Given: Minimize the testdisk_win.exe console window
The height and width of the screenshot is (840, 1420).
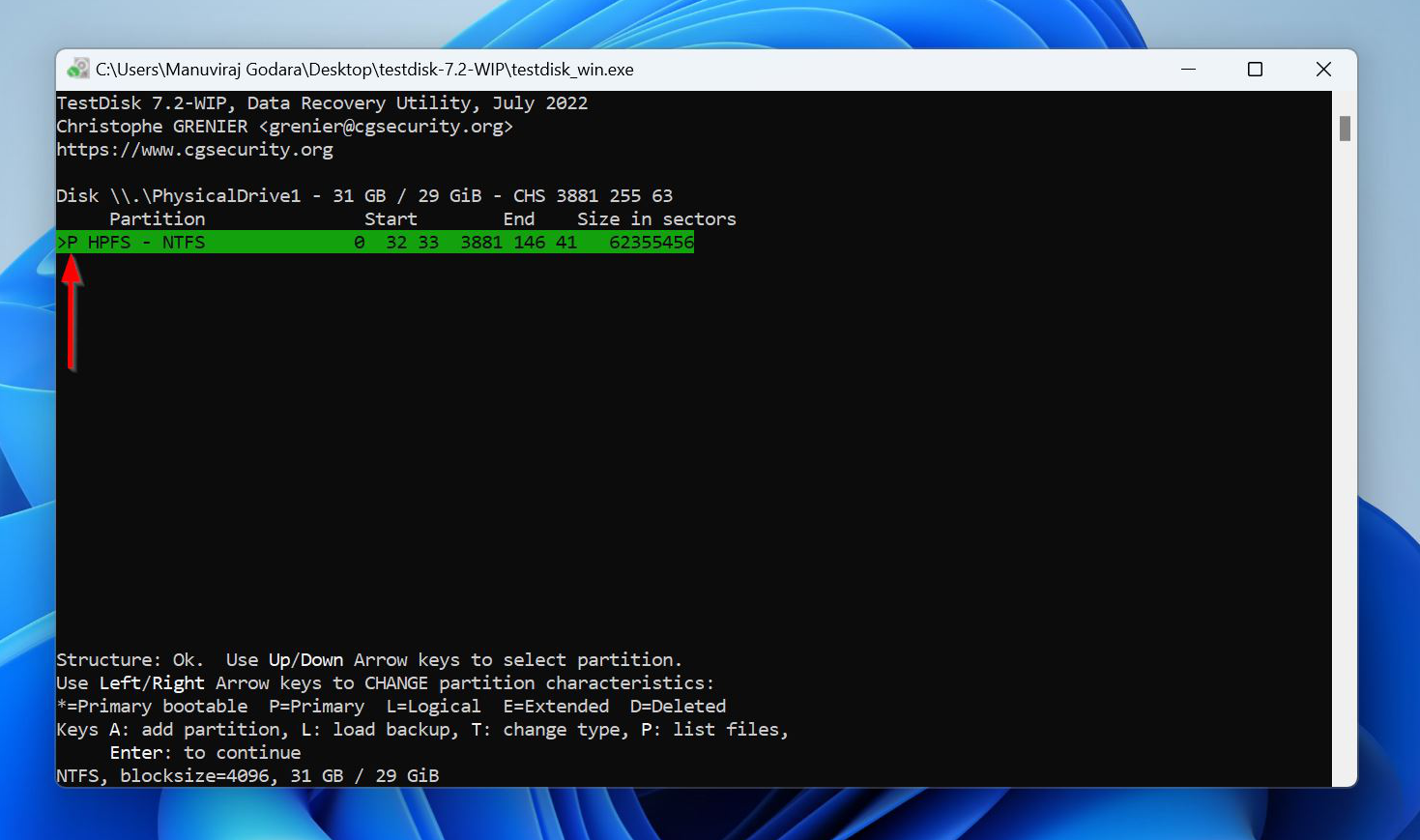Looking at the screenshot, I should [x=1188, y=70].
